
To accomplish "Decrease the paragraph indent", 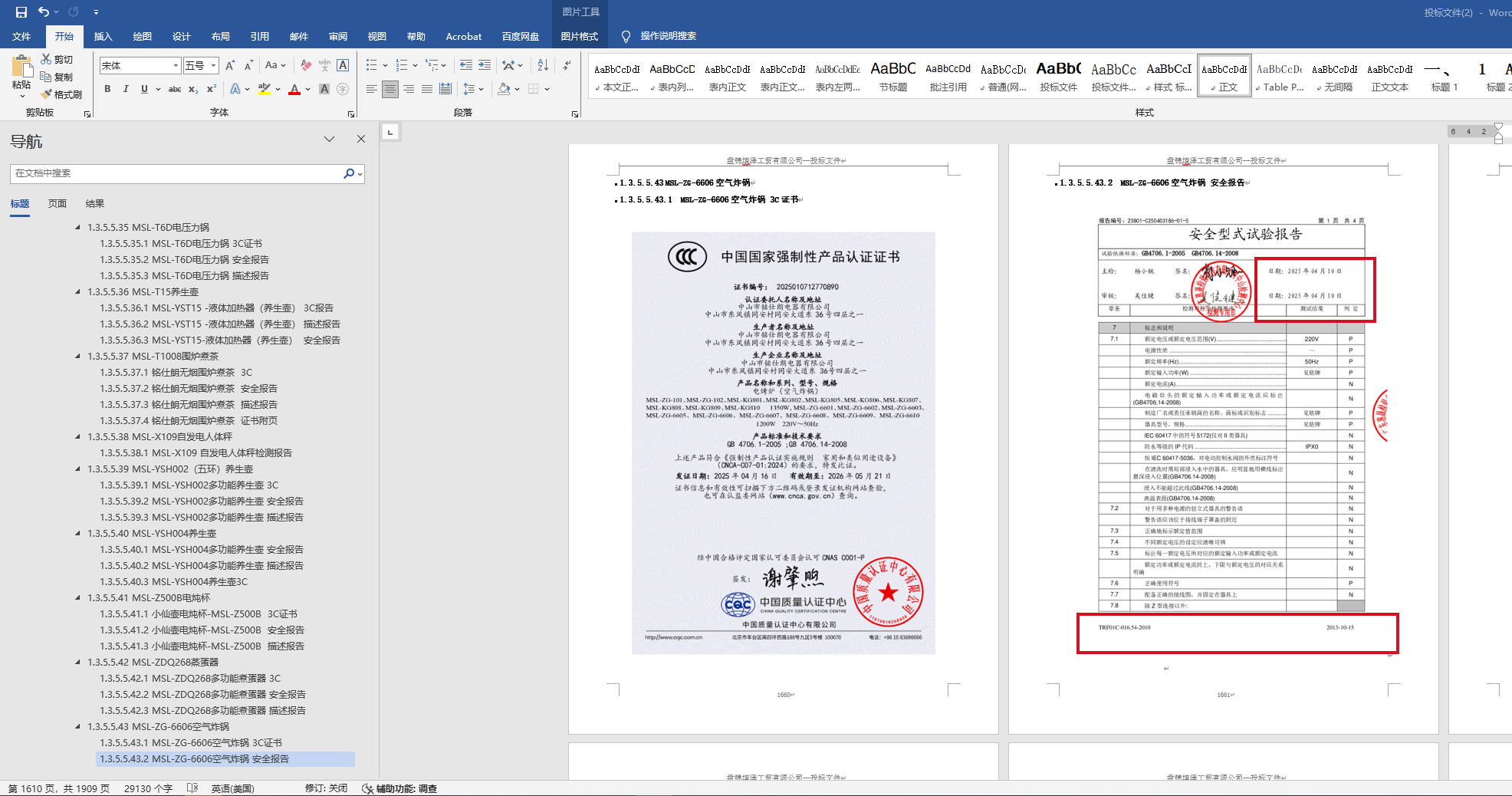I will tap(466, 65).
